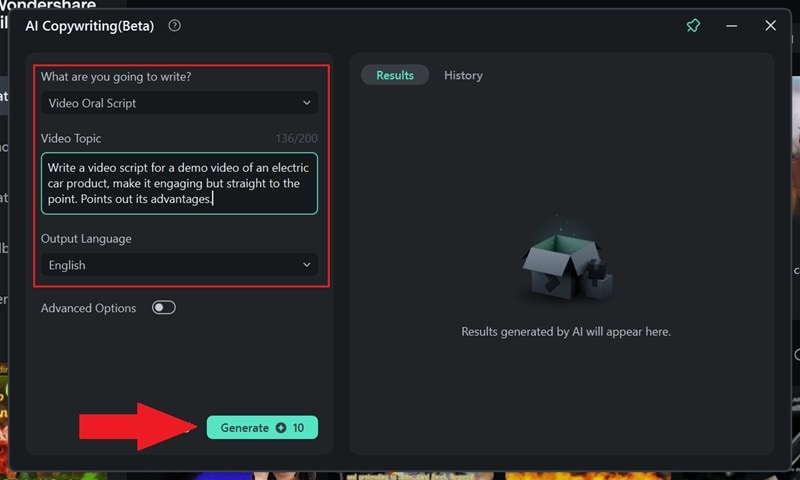
Task: Click the 'Video Topic' label
Action: click(x=71, y=138)
